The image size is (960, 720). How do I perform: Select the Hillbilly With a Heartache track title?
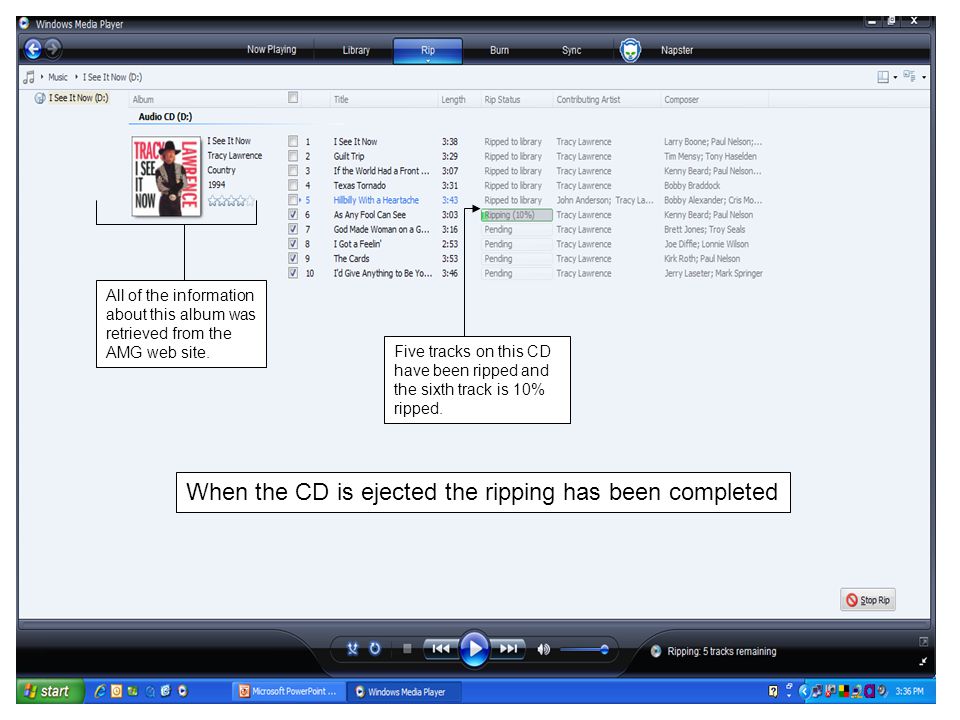click(x=376, y=200)
